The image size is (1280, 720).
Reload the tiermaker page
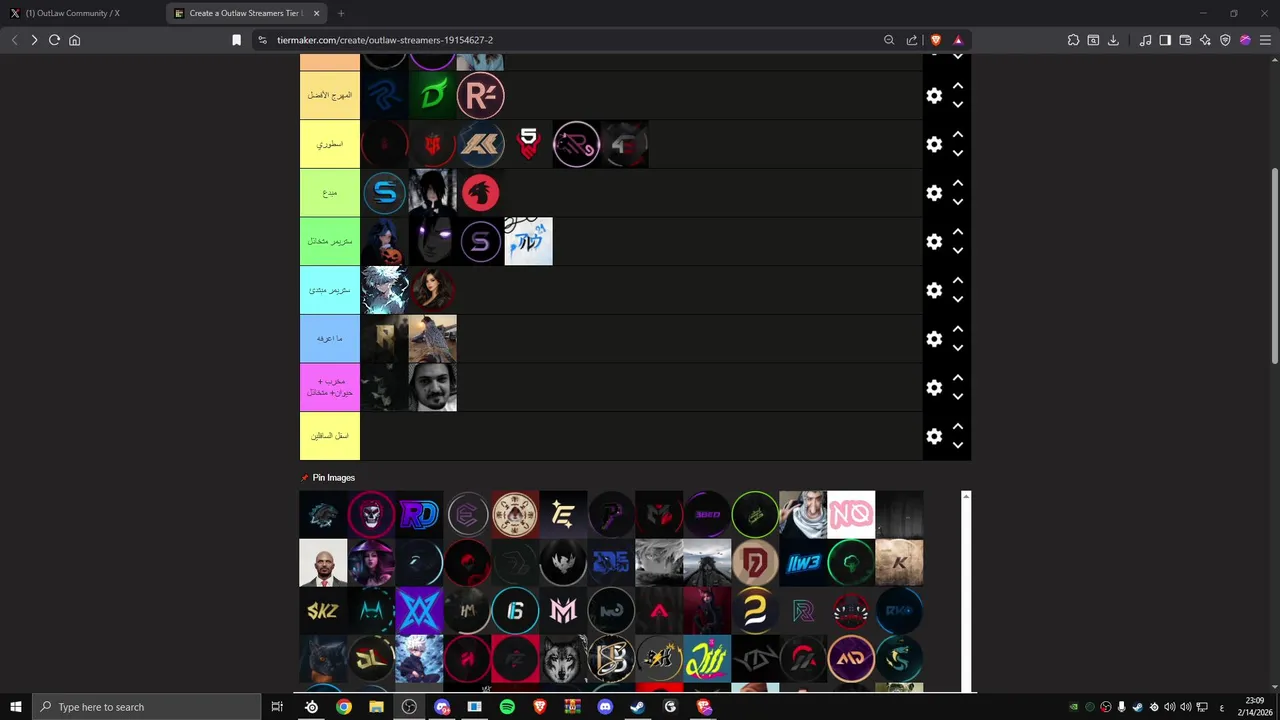[x=54, y=40]
